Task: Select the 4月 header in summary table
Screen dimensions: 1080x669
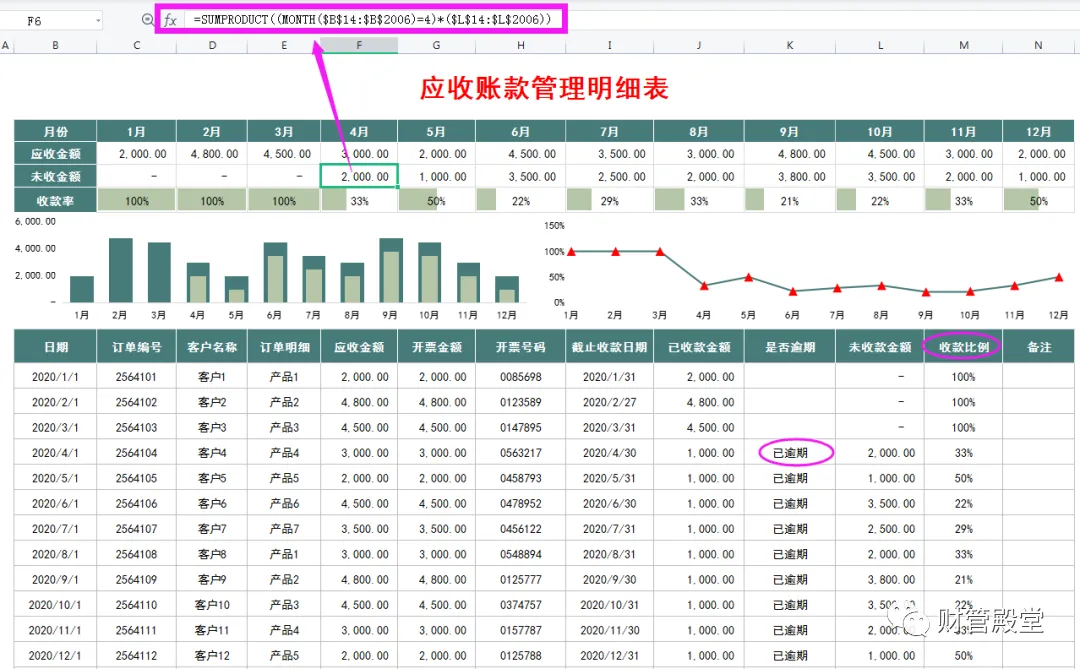Action: 359,131
